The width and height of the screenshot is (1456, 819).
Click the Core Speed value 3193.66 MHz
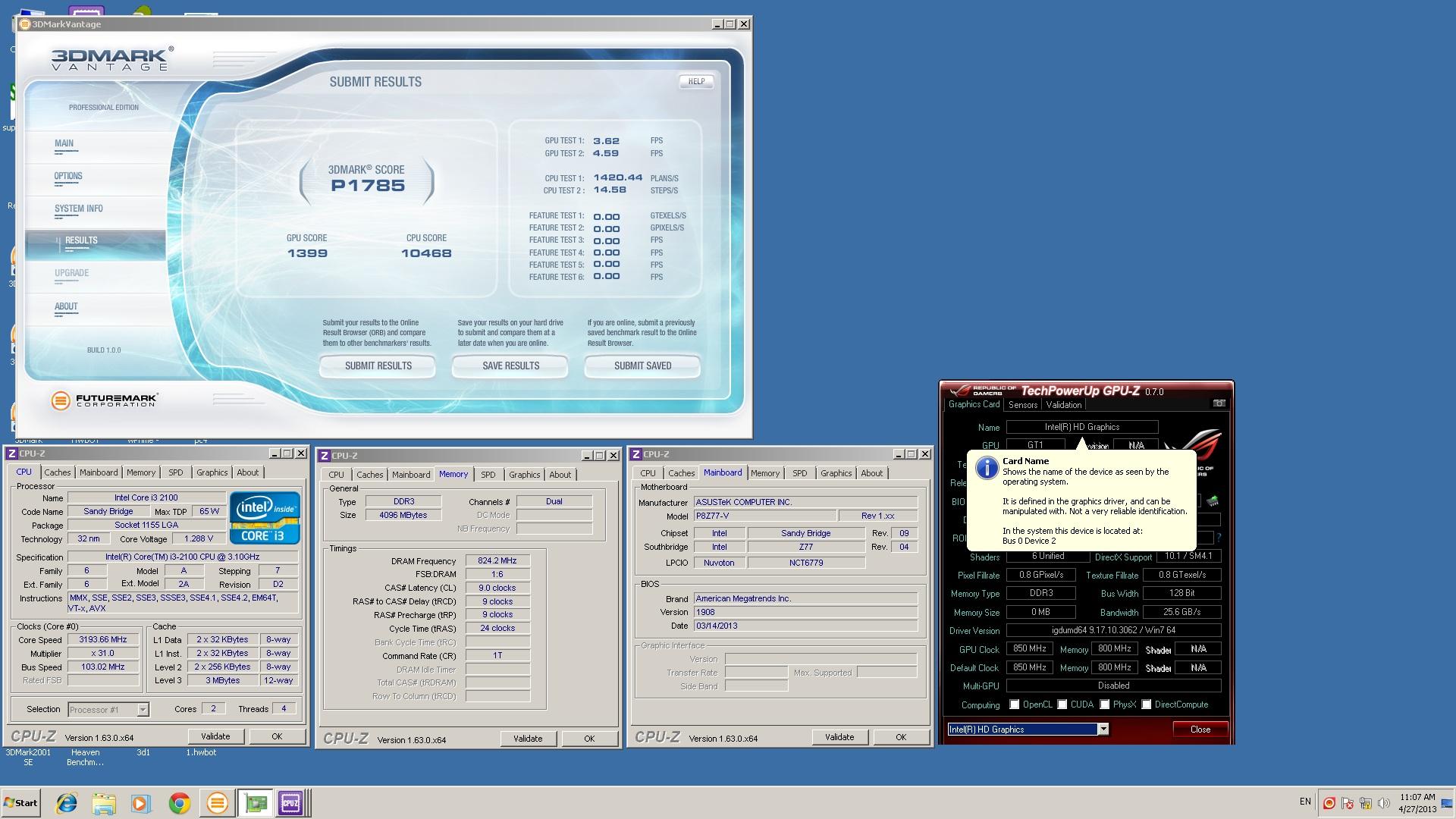103,639
